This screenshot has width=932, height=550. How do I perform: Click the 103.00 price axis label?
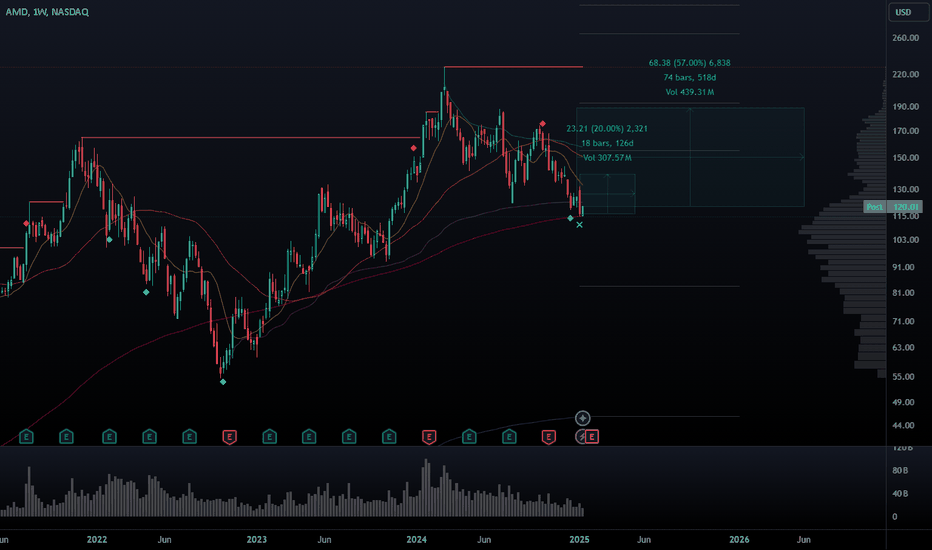coord(905,240)
